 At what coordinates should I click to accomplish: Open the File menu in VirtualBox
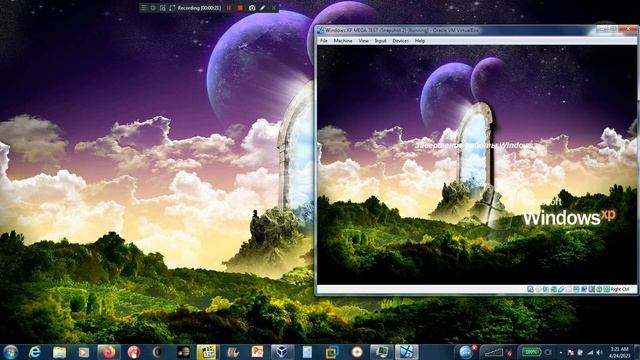coord(324,41)
